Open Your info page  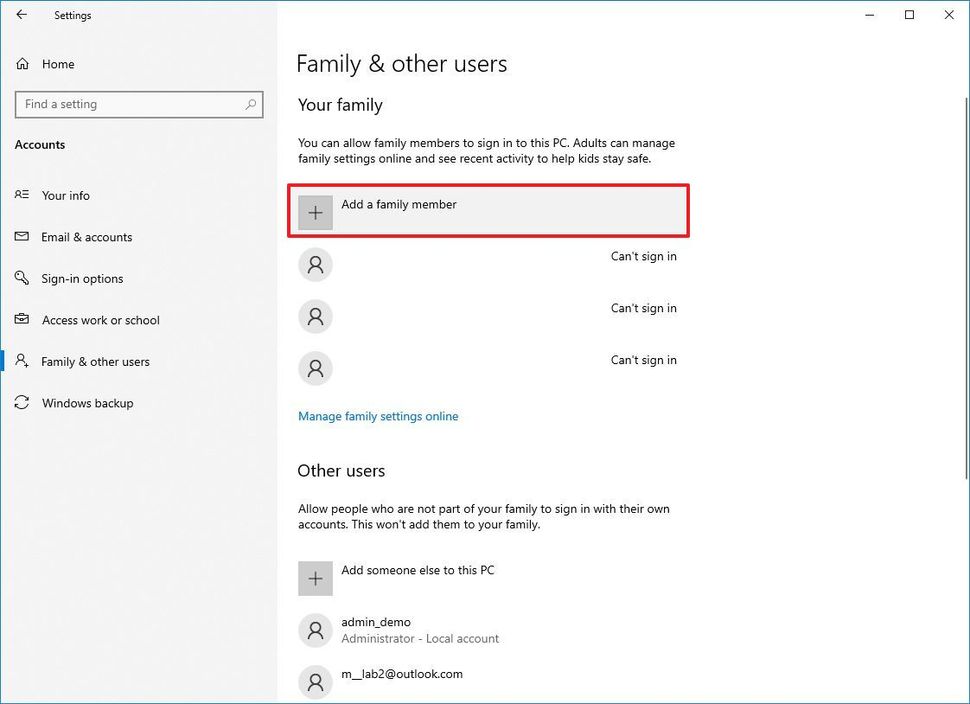[x=65, y=196]
